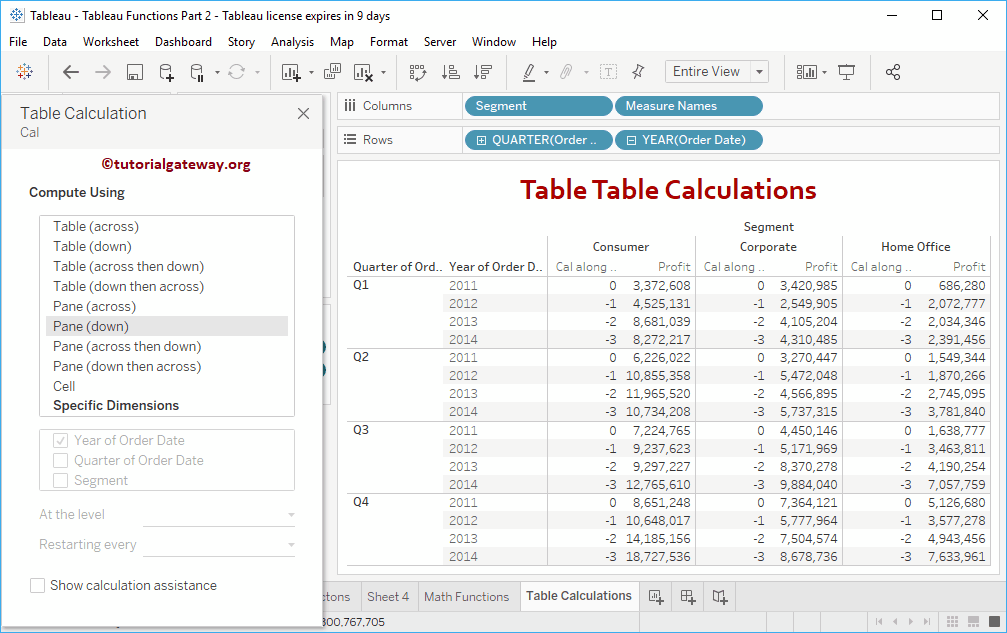Toggle the Quarter of Order Date checkbox
Screen dimensions: 1007x633
pyautogui.click(x=61, y=461)
